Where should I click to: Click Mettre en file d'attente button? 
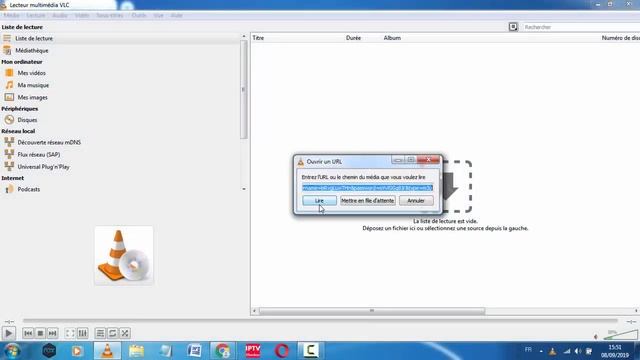click(x=368, y=200)
